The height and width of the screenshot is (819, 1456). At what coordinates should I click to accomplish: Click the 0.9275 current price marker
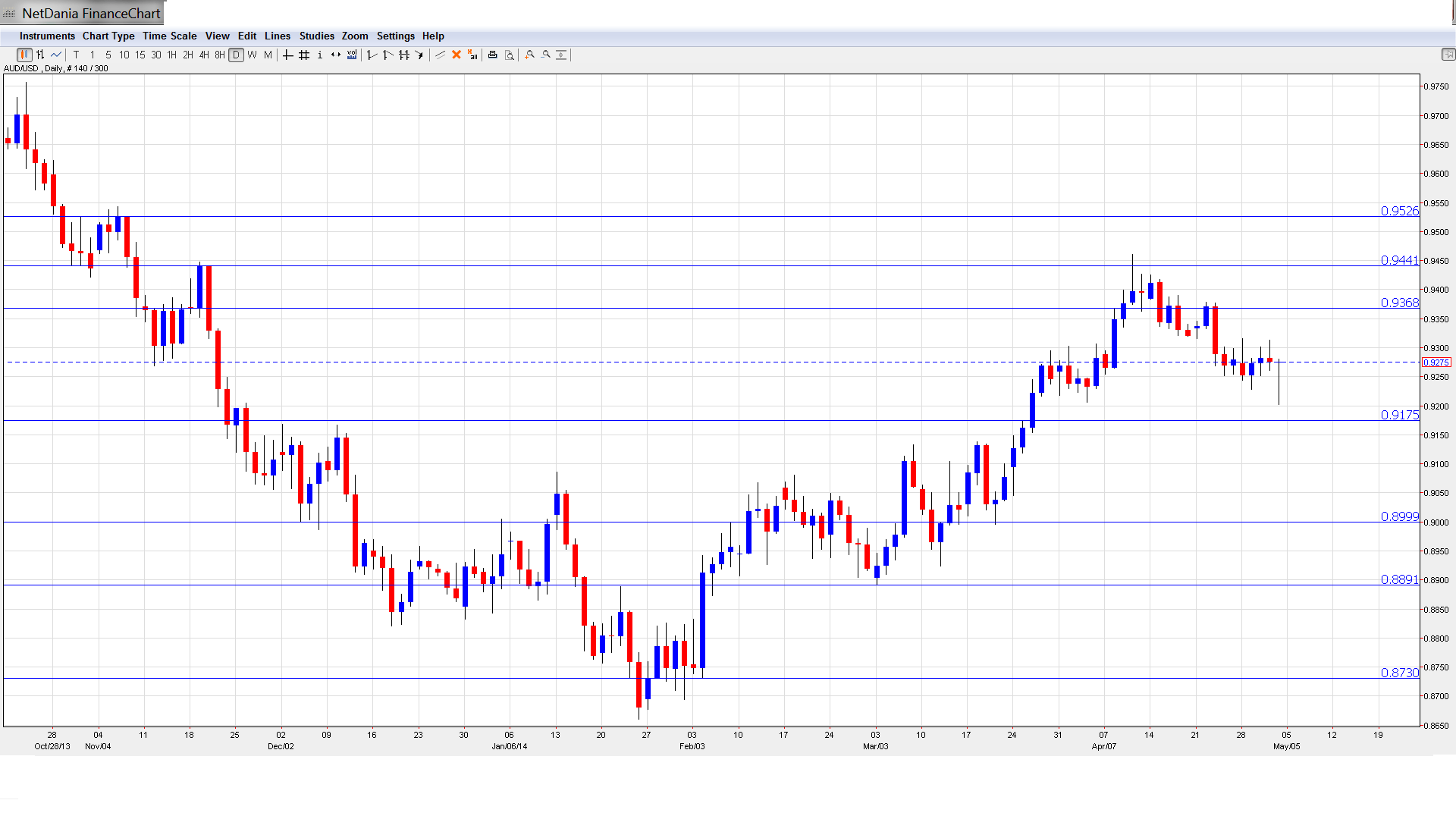(1436, 362)
